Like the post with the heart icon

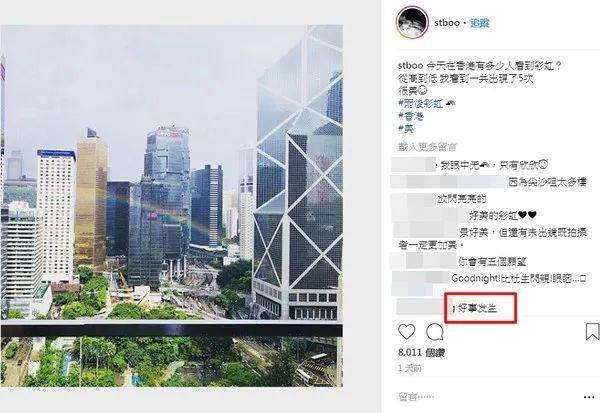(406, 332)
